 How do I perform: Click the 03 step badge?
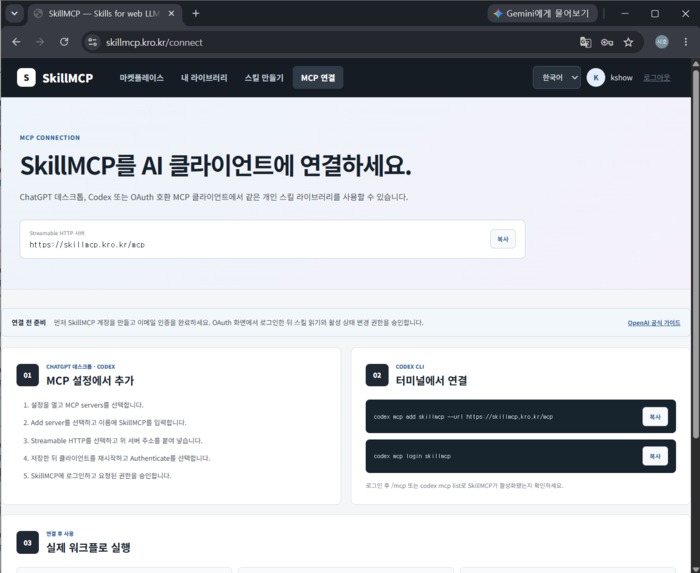pos(28,543)
